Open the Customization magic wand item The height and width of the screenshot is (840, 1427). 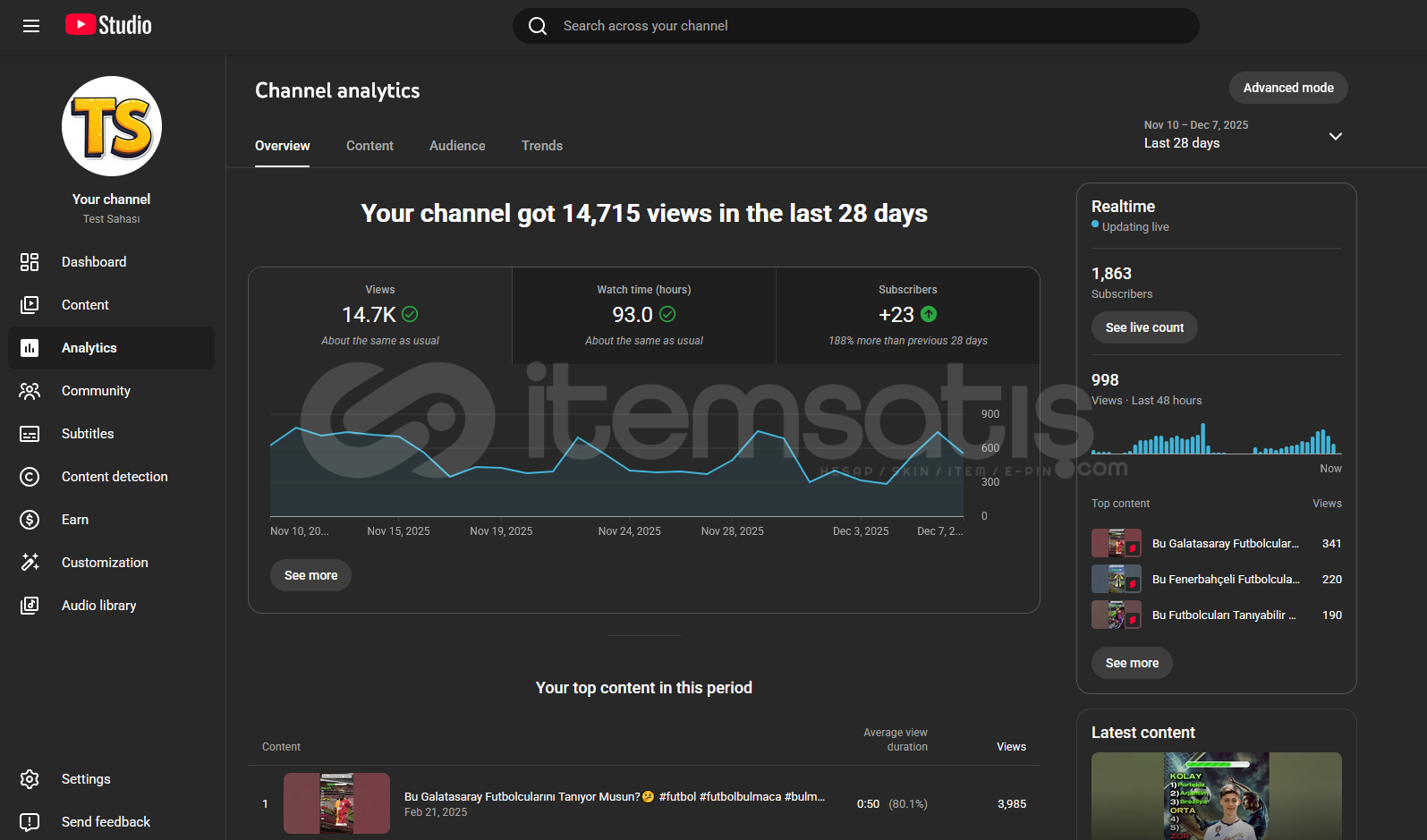pyautogui.click(x=30, y=563)
